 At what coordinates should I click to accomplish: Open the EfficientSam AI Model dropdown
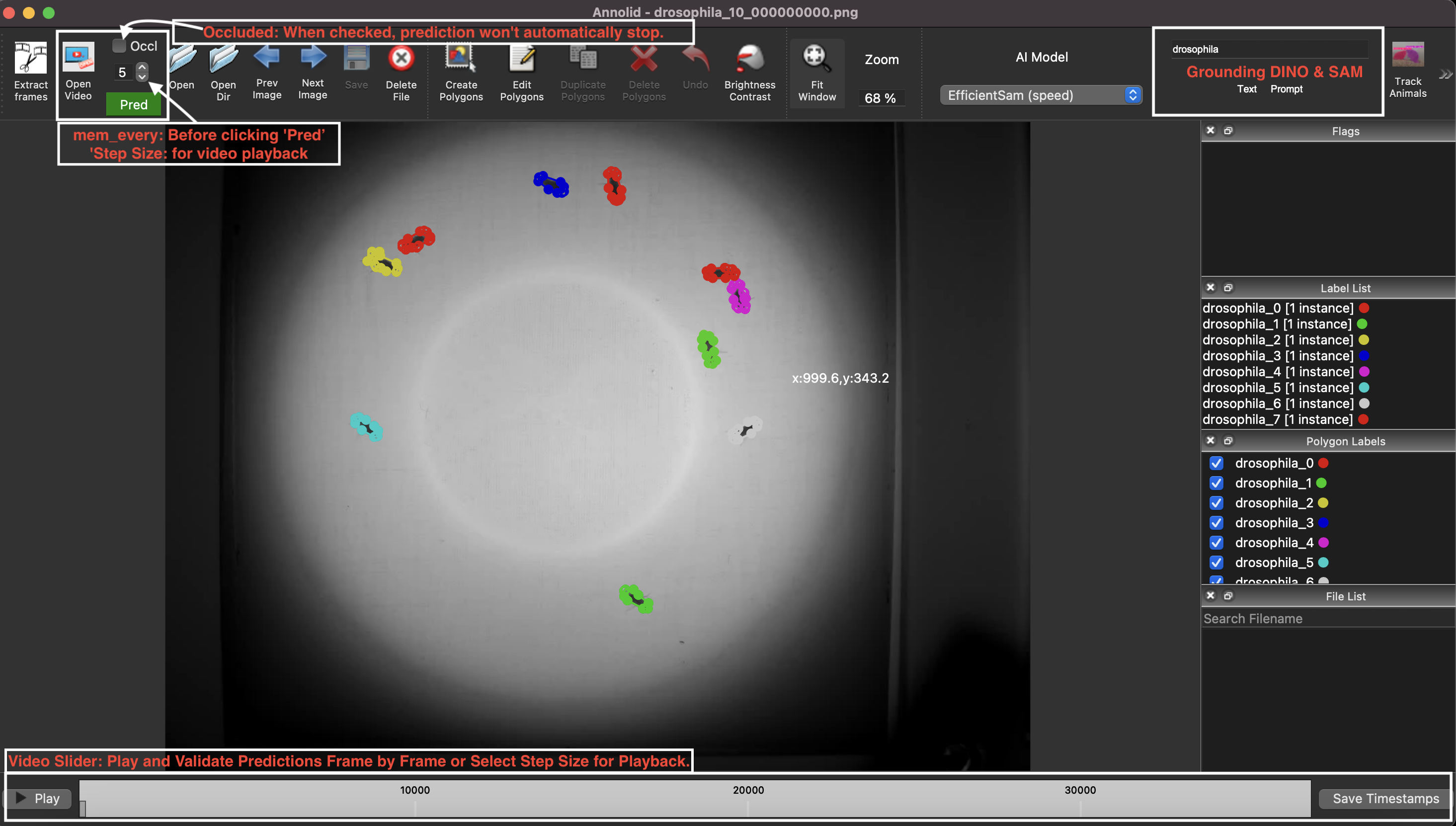1040,95
